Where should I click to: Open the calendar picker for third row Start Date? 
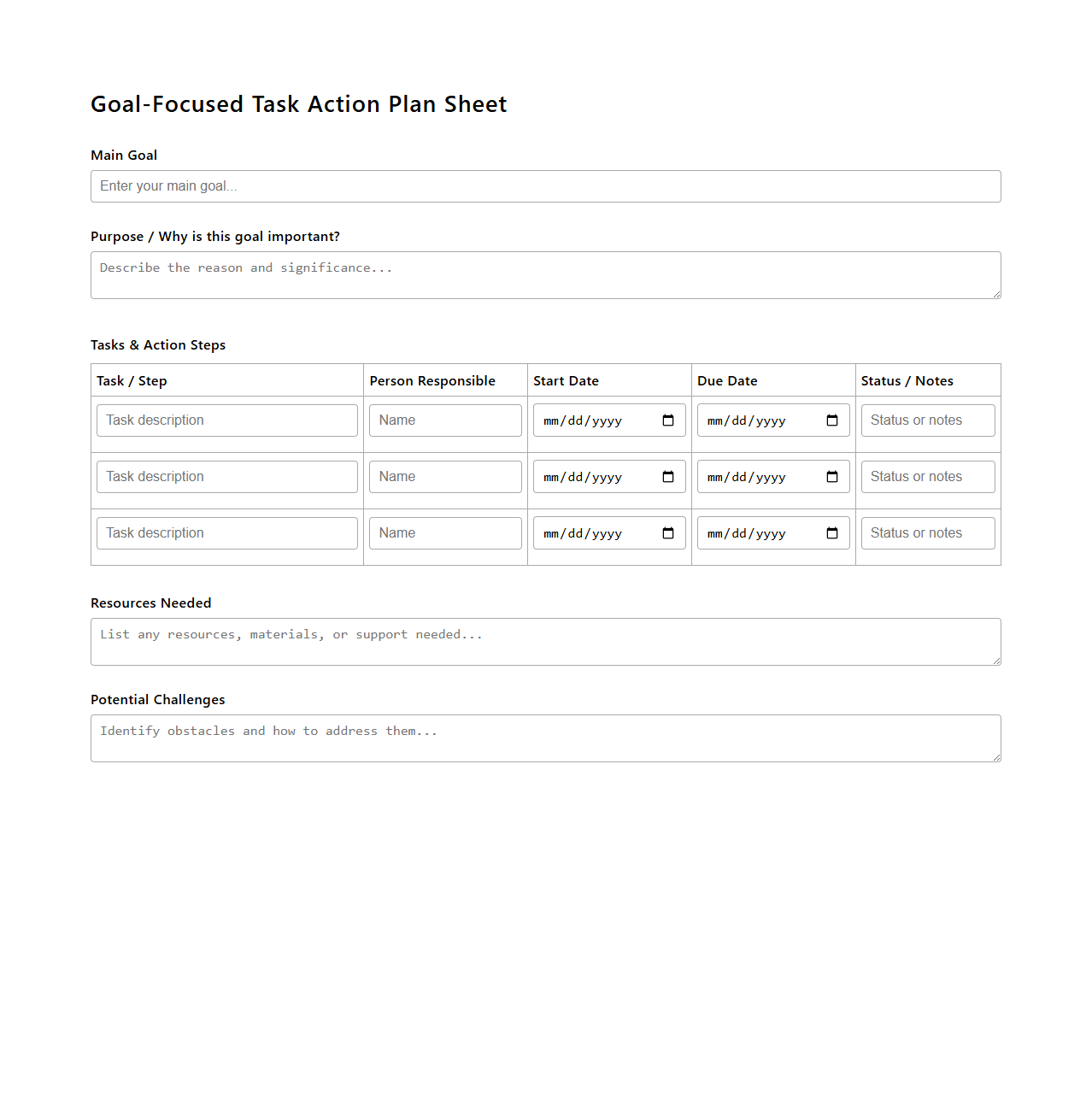click(x=667, y=532)
